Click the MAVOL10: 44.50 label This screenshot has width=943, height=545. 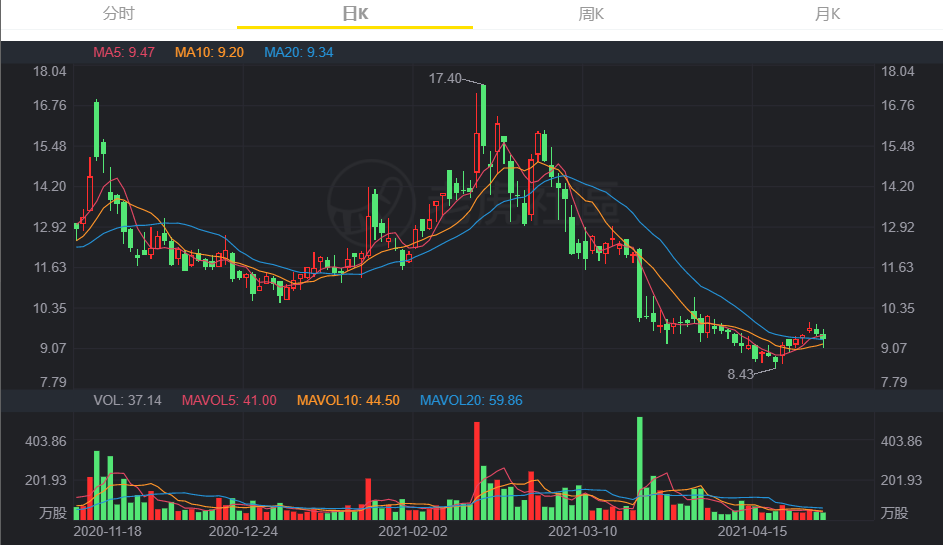pyautogui.click(x=348, y=400)
